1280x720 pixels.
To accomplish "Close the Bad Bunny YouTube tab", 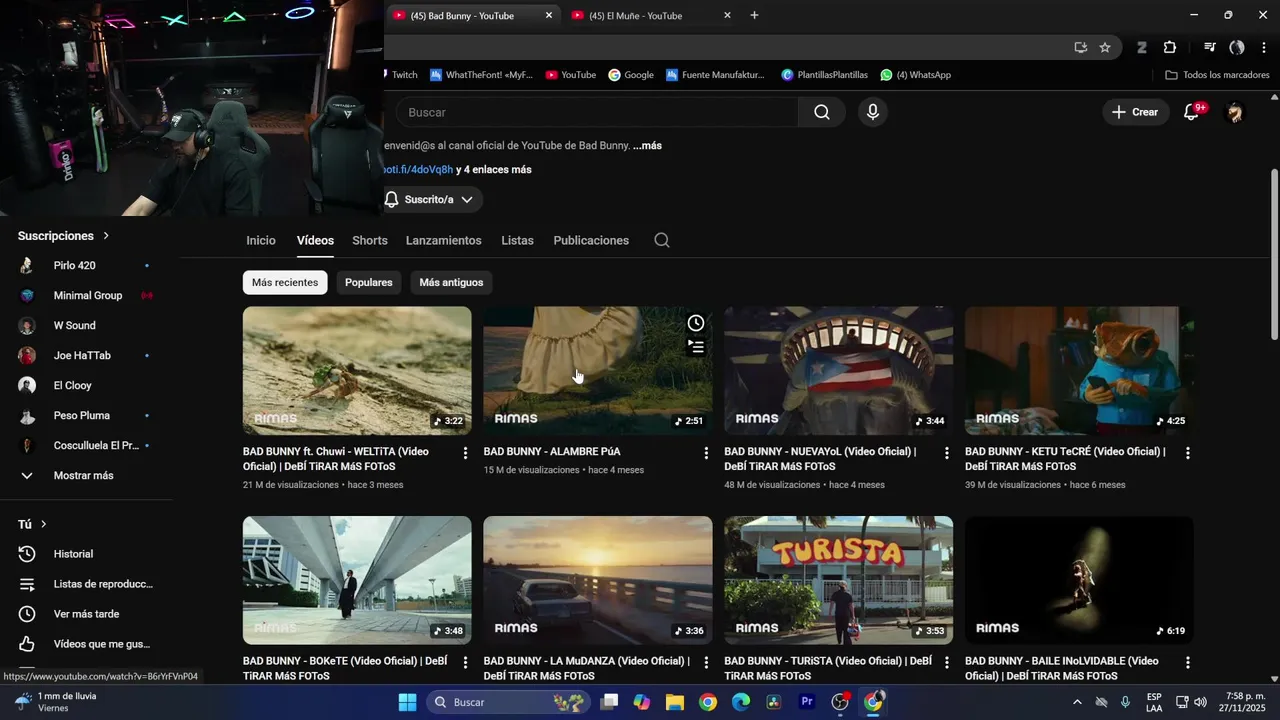I will pyautogui.click(x=548, y=15).
